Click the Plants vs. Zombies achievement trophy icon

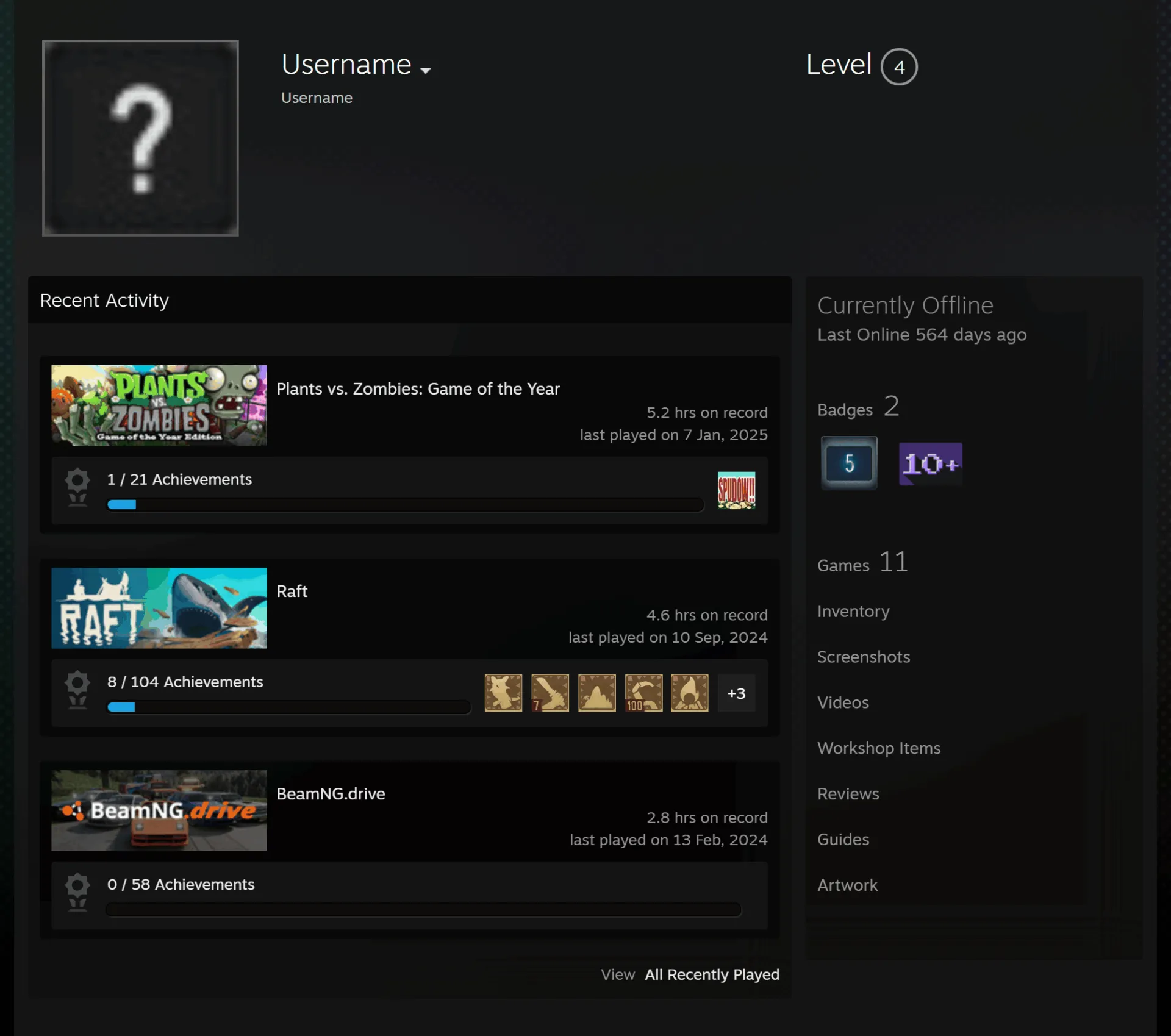click(x=77, y=487)
